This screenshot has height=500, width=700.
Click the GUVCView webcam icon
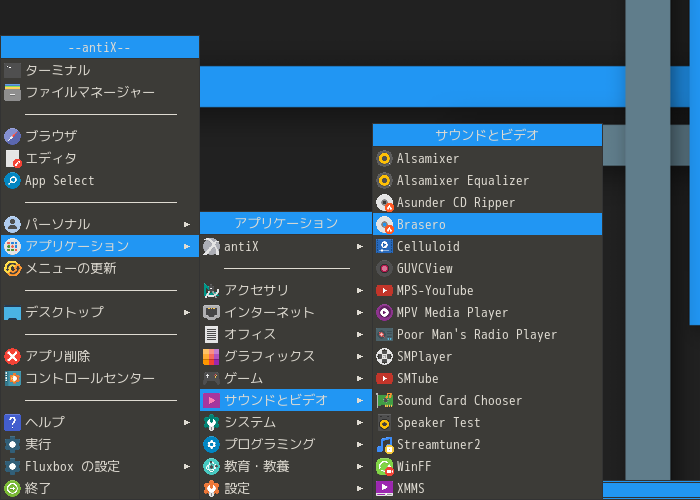pyautogui.click(x=384, y=268)
